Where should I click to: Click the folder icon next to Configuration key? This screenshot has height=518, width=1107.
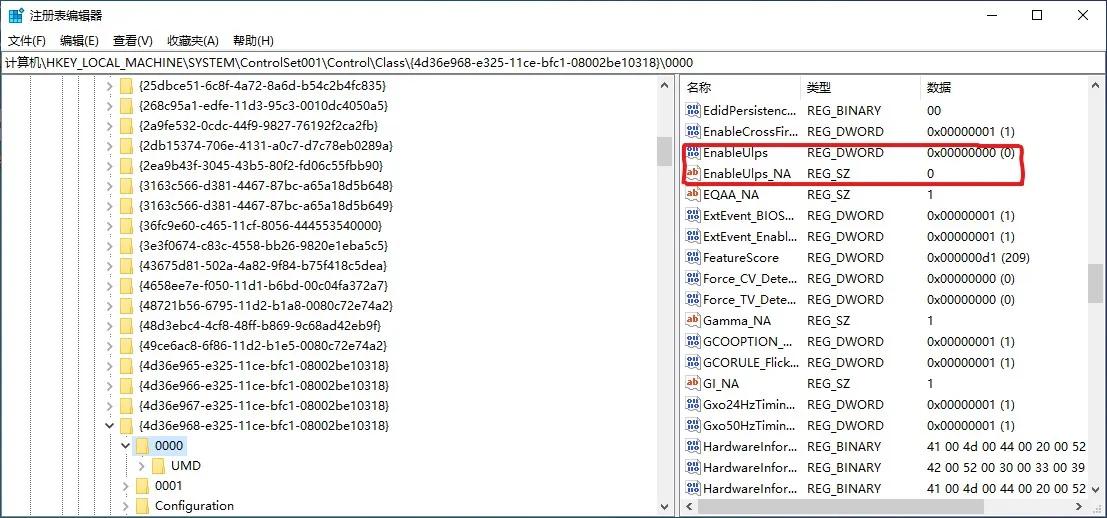144,506
